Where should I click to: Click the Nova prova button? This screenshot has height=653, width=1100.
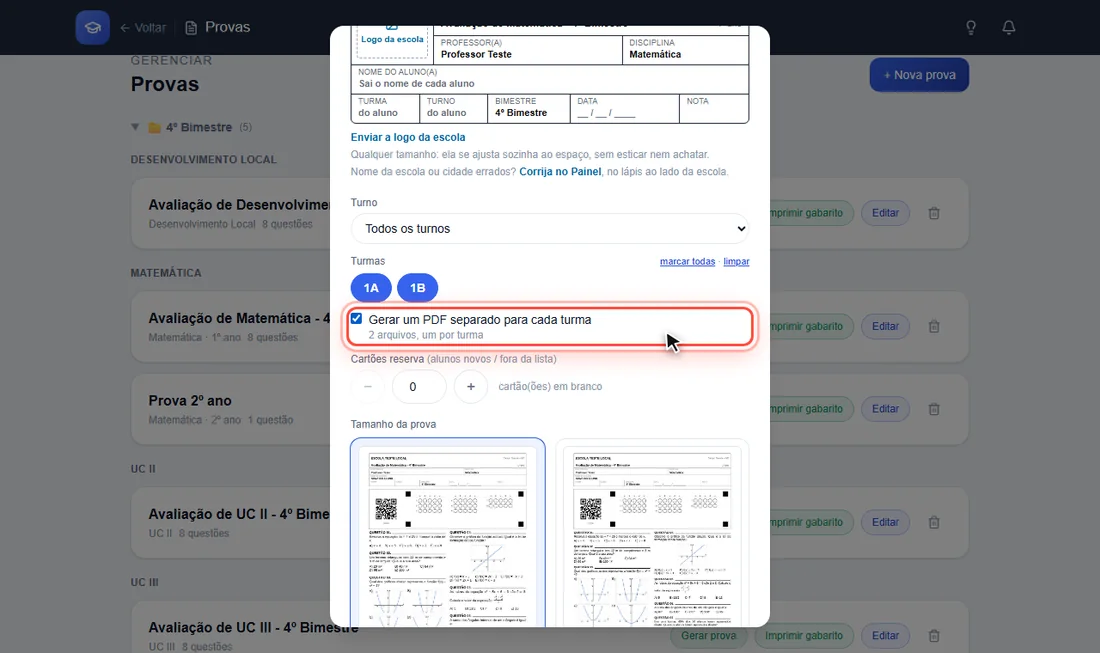pyautogui.click(x=919, y=75)
